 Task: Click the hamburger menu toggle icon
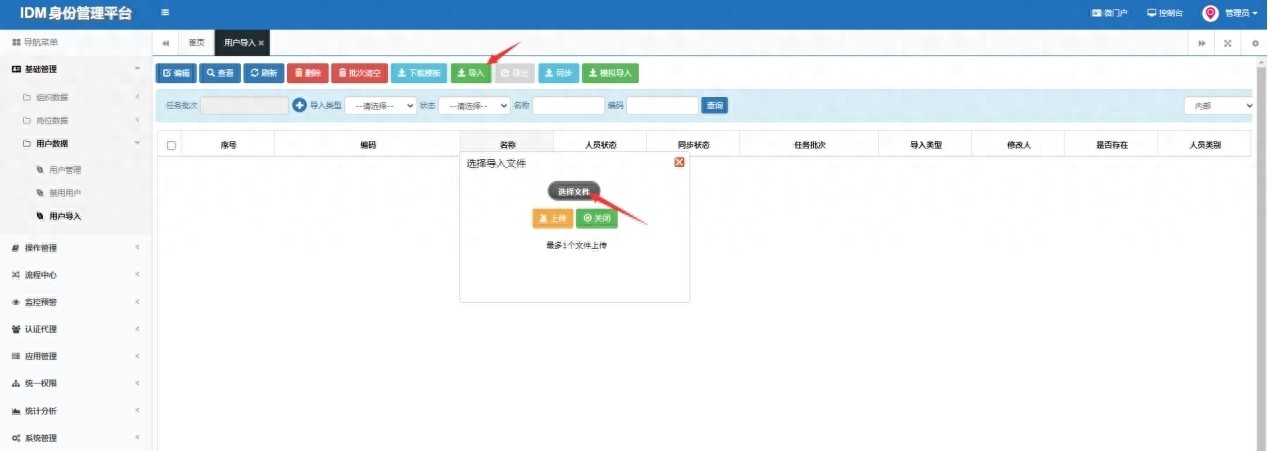coord(165,13)
